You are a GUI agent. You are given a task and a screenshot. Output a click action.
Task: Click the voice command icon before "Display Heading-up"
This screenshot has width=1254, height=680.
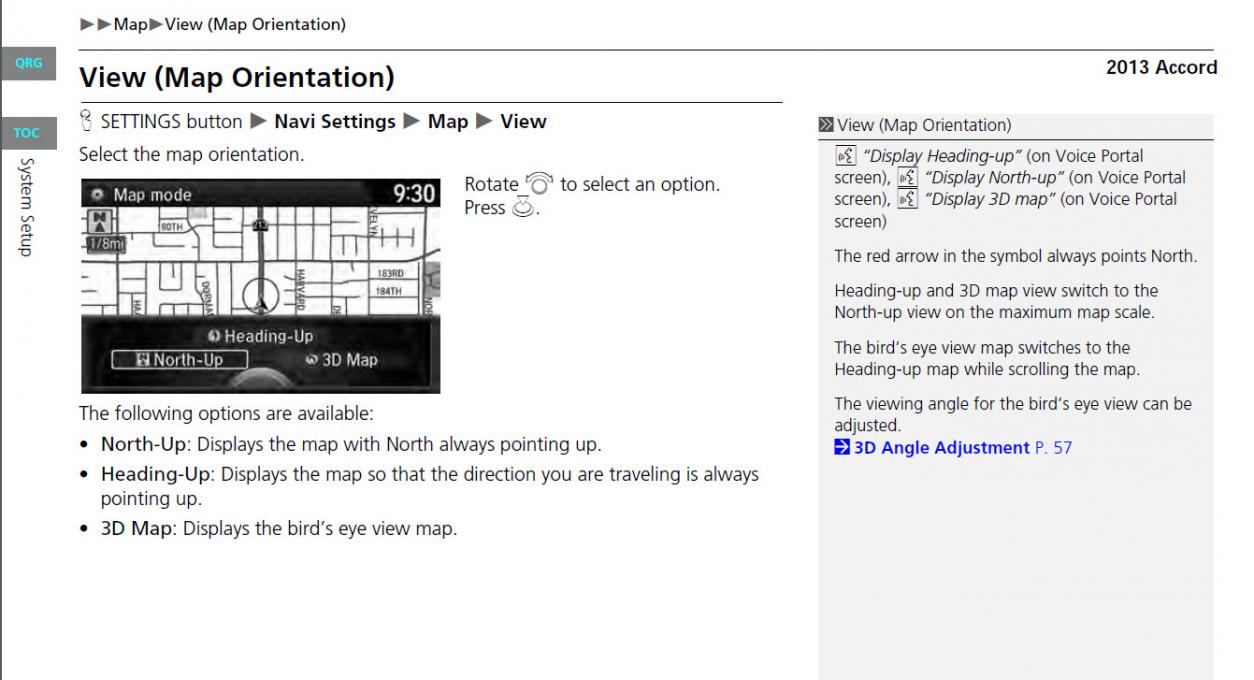pyautogui.click(x=844, y=156)
